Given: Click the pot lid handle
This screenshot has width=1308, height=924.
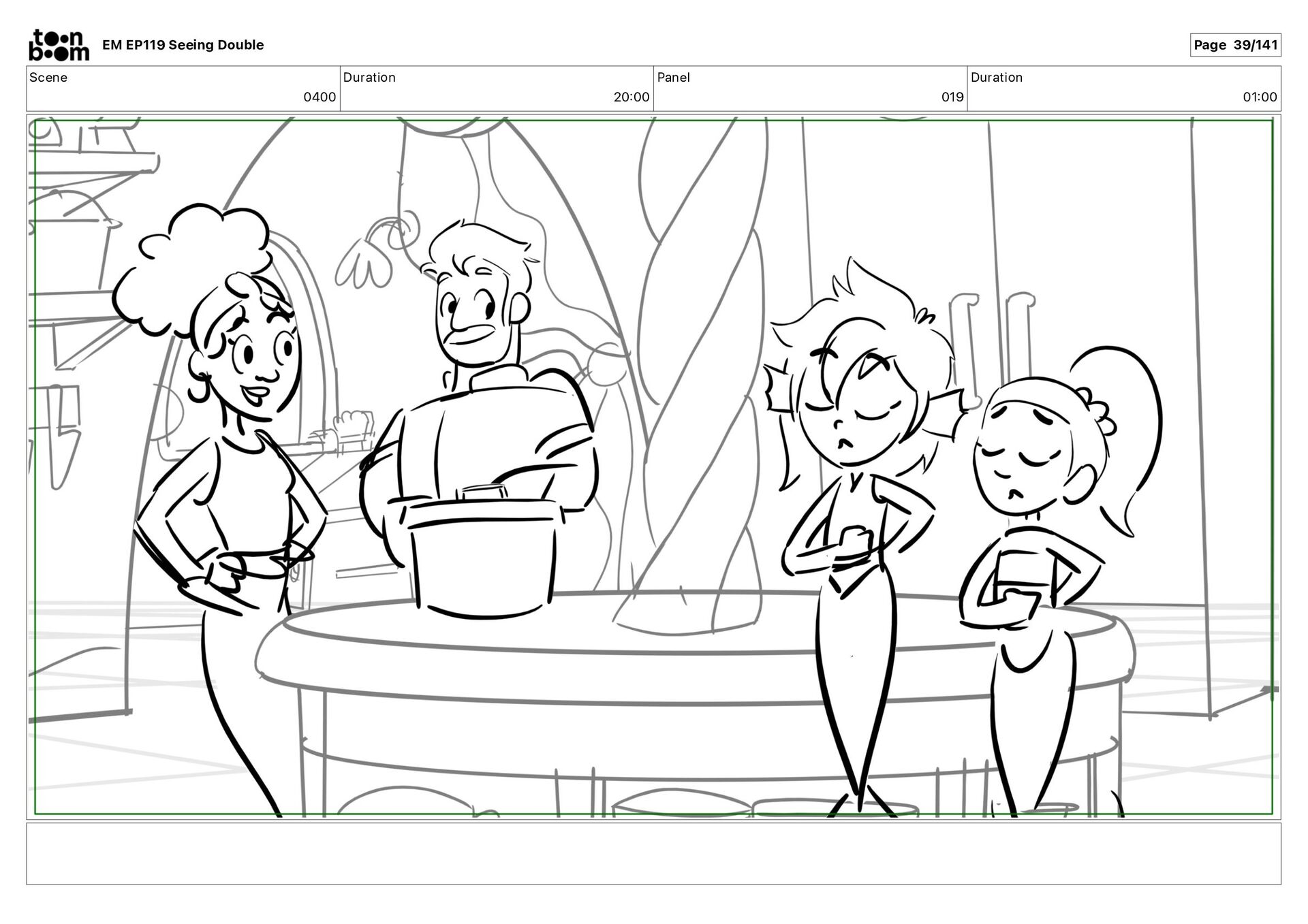Looking at the screenshot, I should [x=482, y=492].
